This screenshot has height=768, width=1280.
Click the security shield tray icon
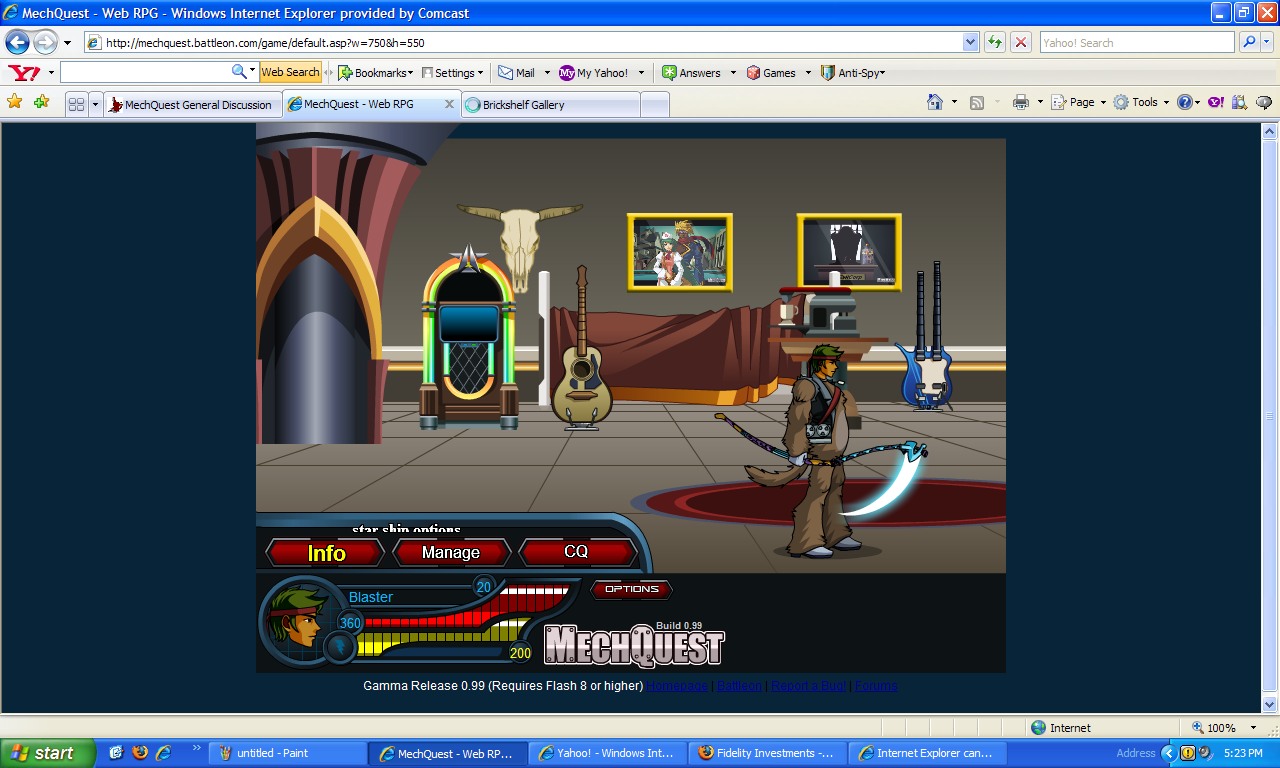[1188, 753]
